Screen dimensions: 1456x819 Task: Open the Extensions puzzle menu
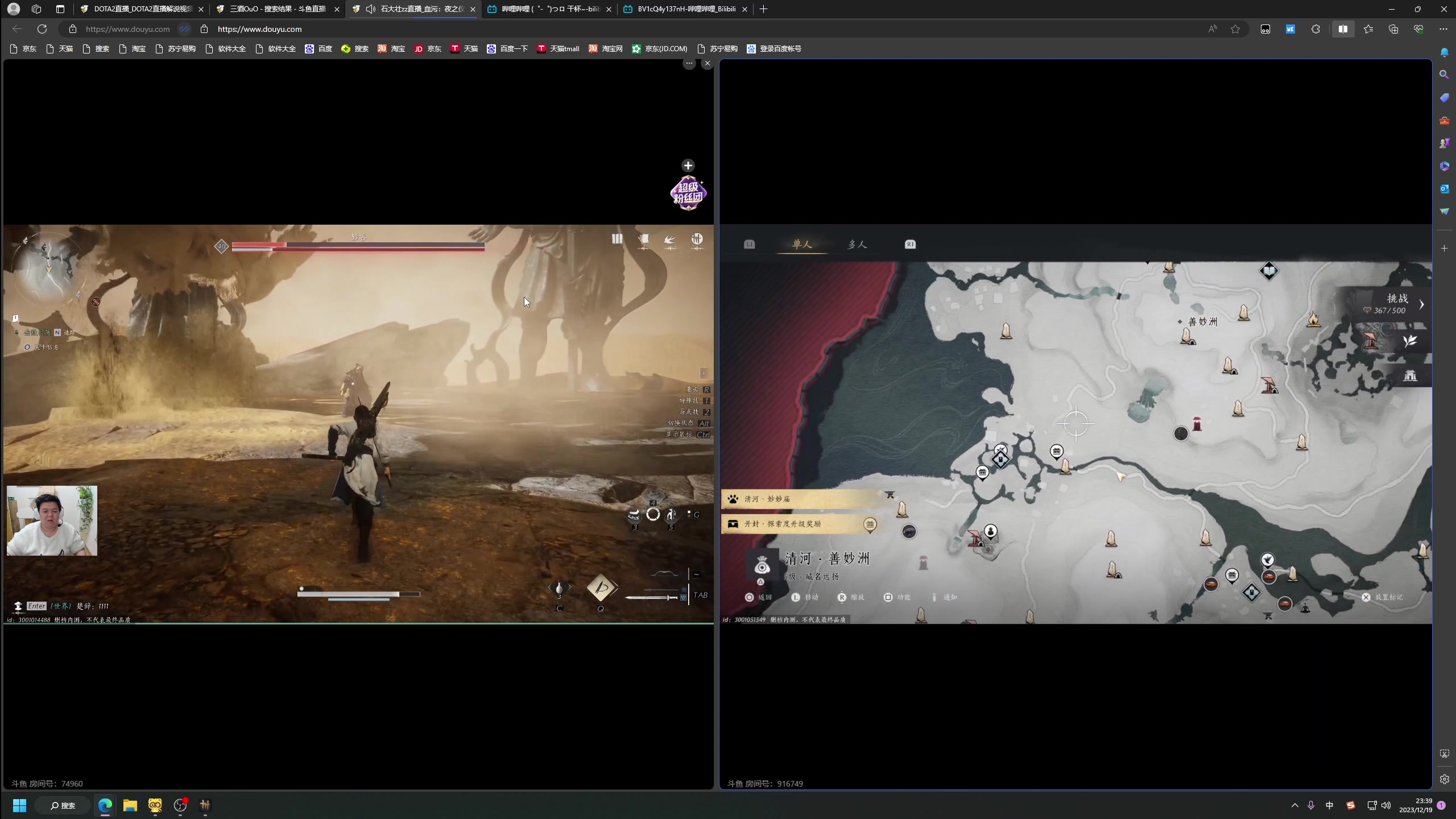[1316, 29]
